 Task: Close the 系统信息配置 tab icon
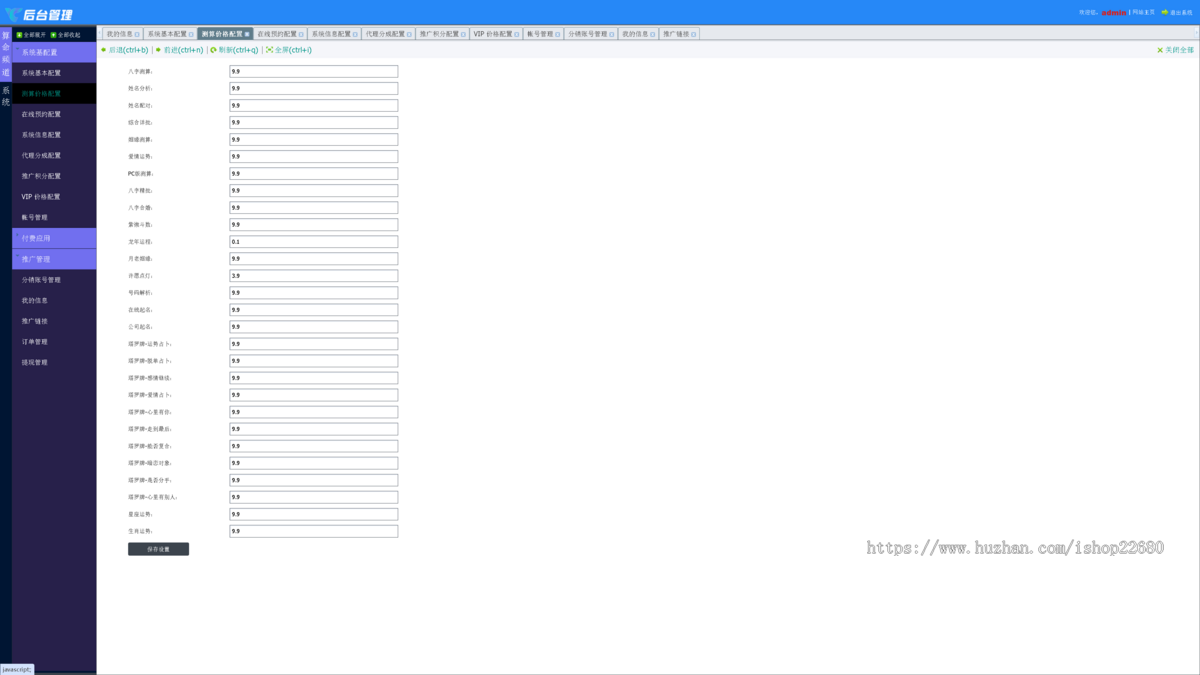[x=355, y=34]
